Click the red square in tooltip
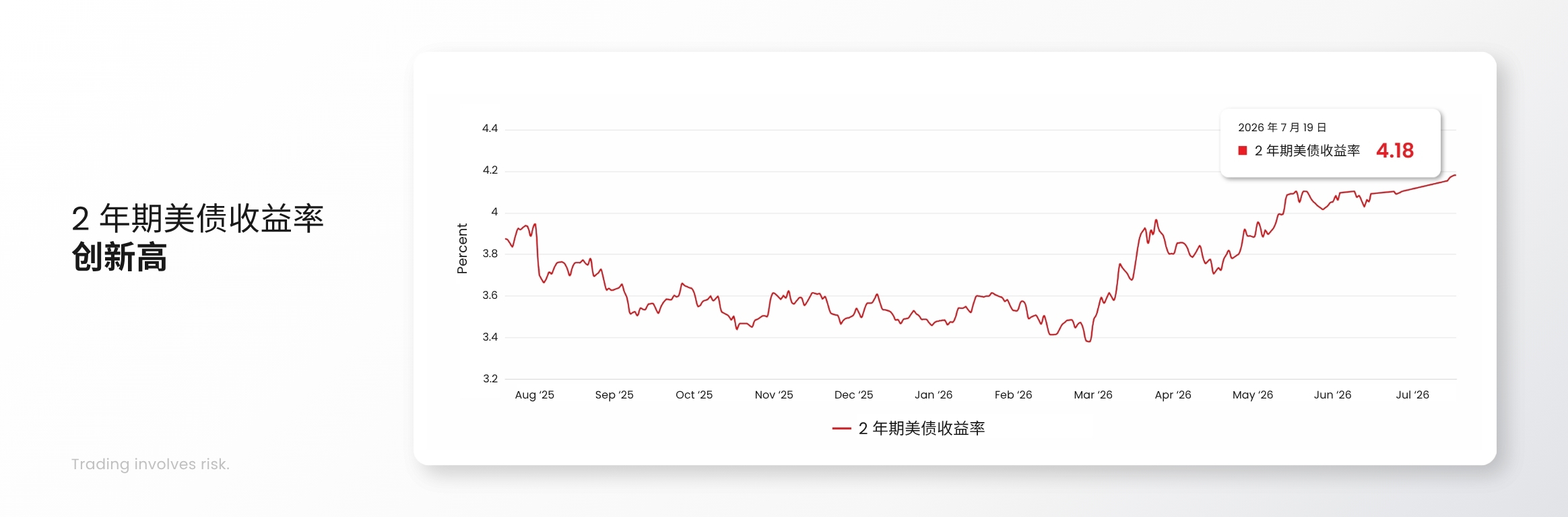 pyautogui.click(x=1243, y=151)
